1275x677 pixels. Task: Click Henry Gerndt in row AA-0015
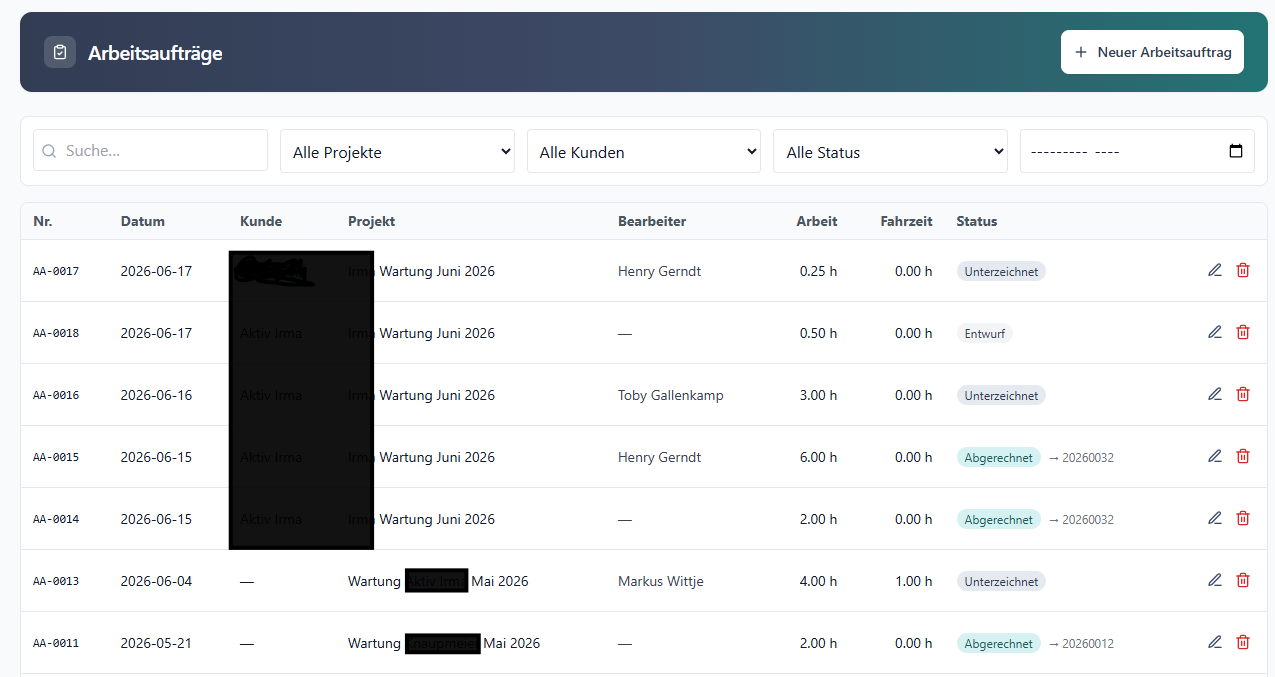(660, 457)
